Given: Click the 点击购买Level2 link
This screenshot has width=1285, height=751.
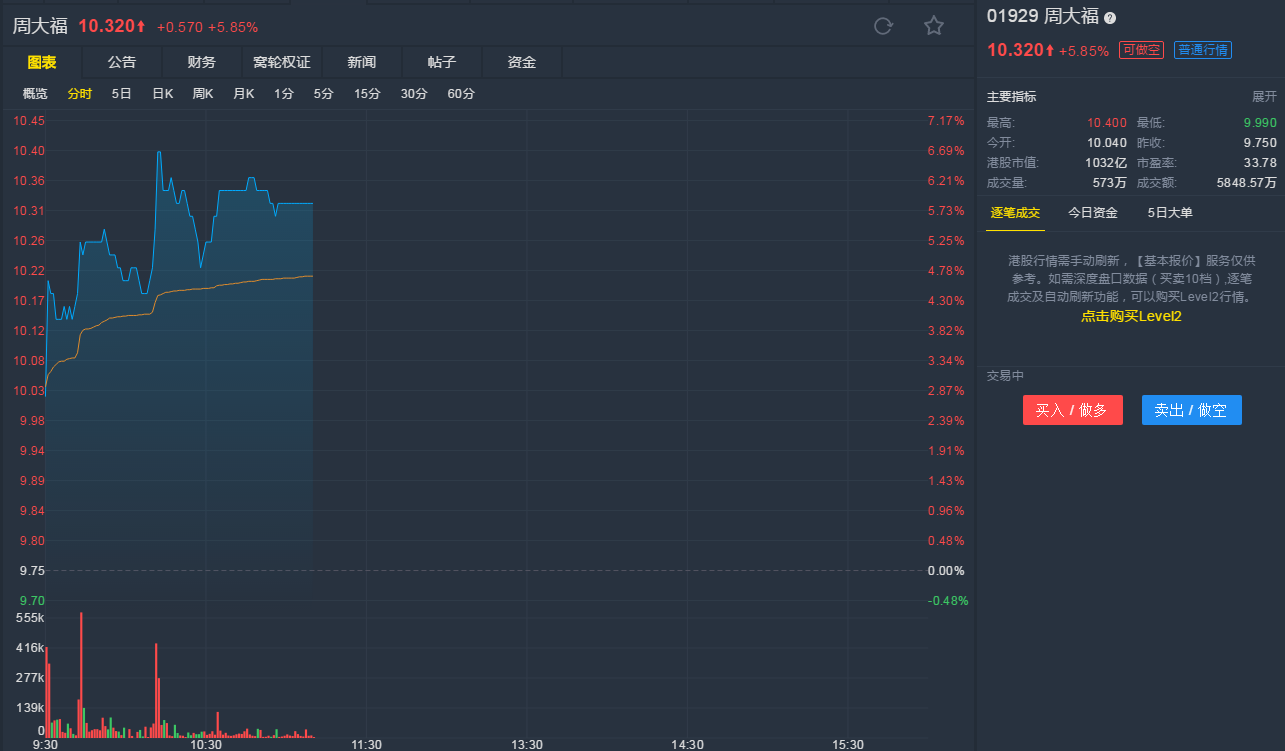Looking at the screenshot, I should 1131,316.
